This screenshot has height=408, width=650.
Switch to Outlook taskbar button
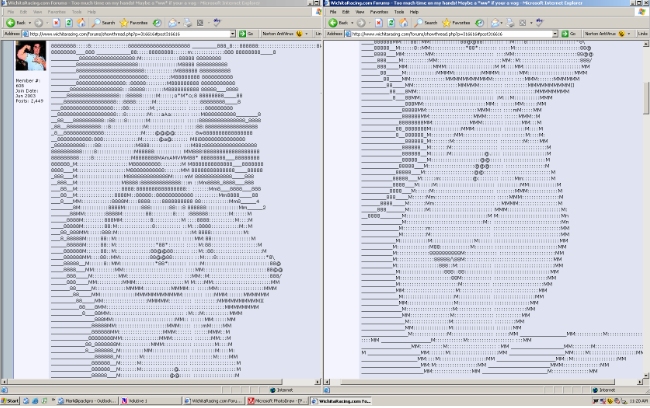point(86,401)
